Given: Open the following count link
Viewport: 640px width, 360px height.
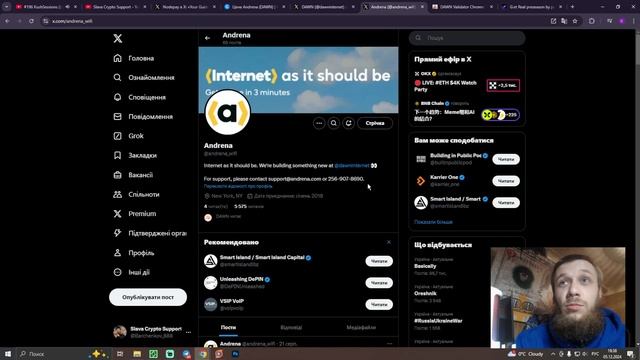Looking at the screenshot, I should [x=216, y=207].
